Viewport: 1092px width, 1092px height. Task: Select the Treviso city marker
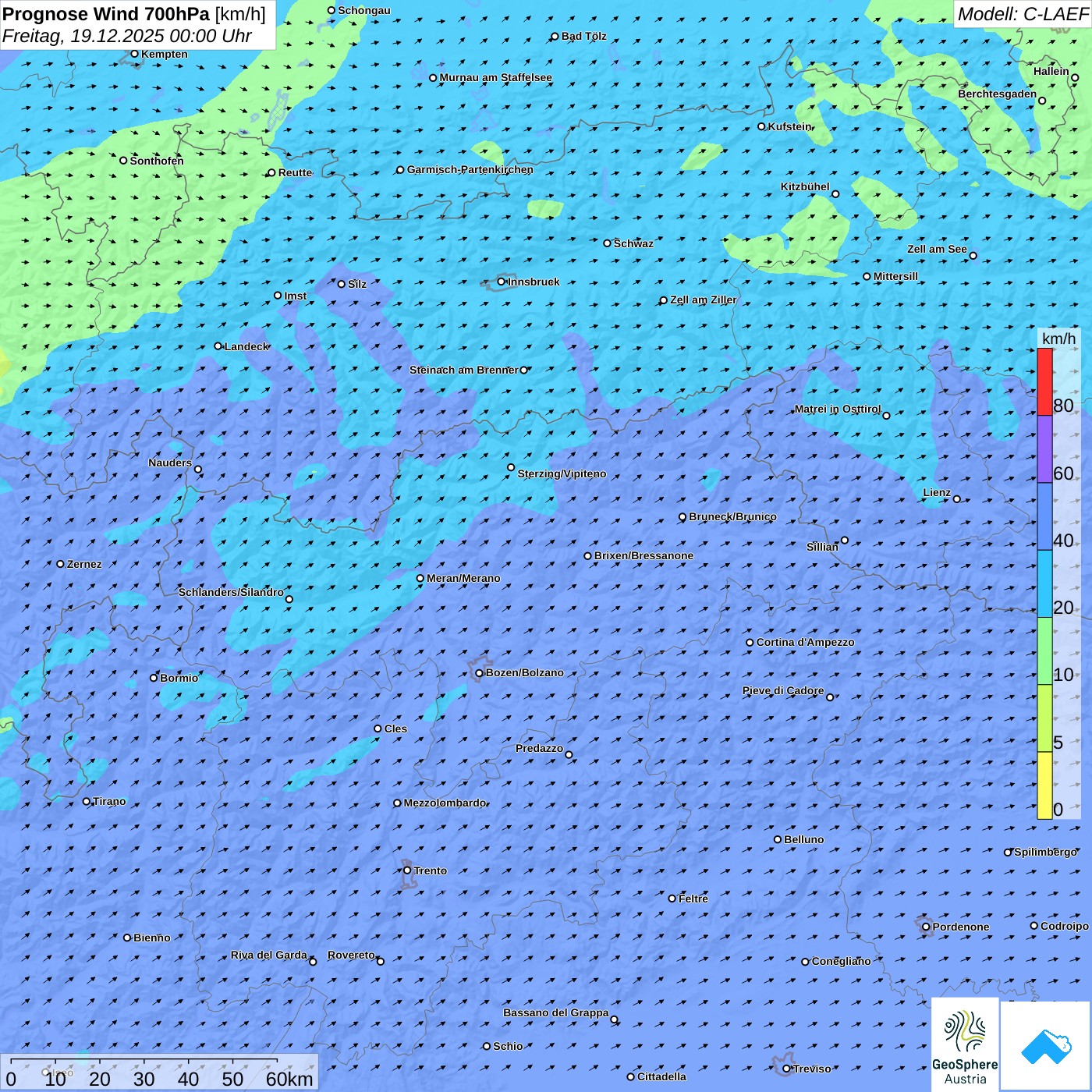(786, 1069)
